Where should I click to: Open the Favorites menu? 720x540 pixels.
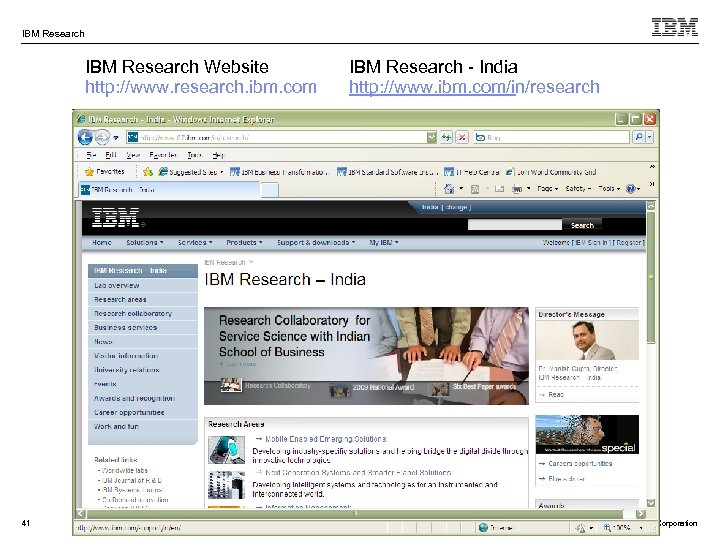point(163,155)
